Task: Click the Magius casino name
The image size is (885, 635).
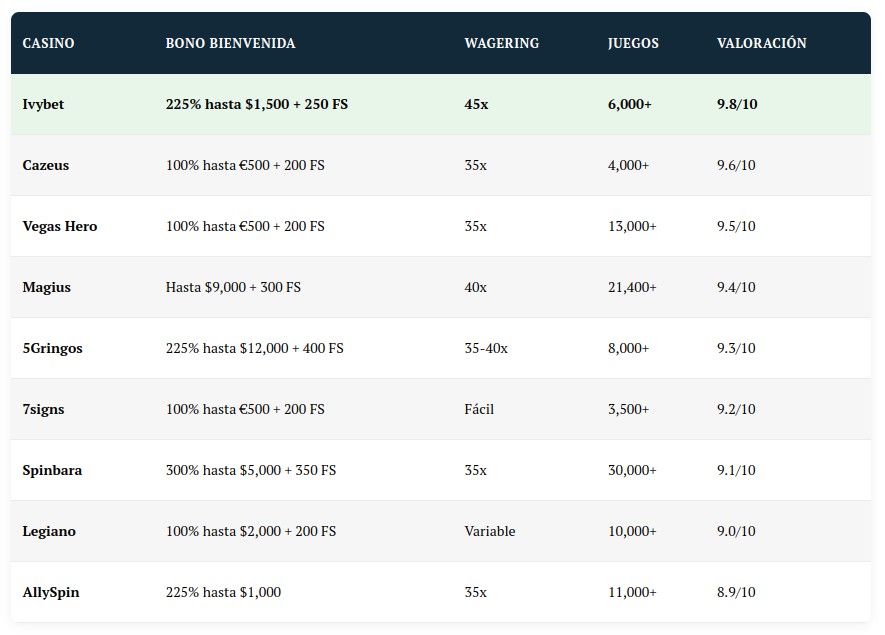Action: coord(47,287)
